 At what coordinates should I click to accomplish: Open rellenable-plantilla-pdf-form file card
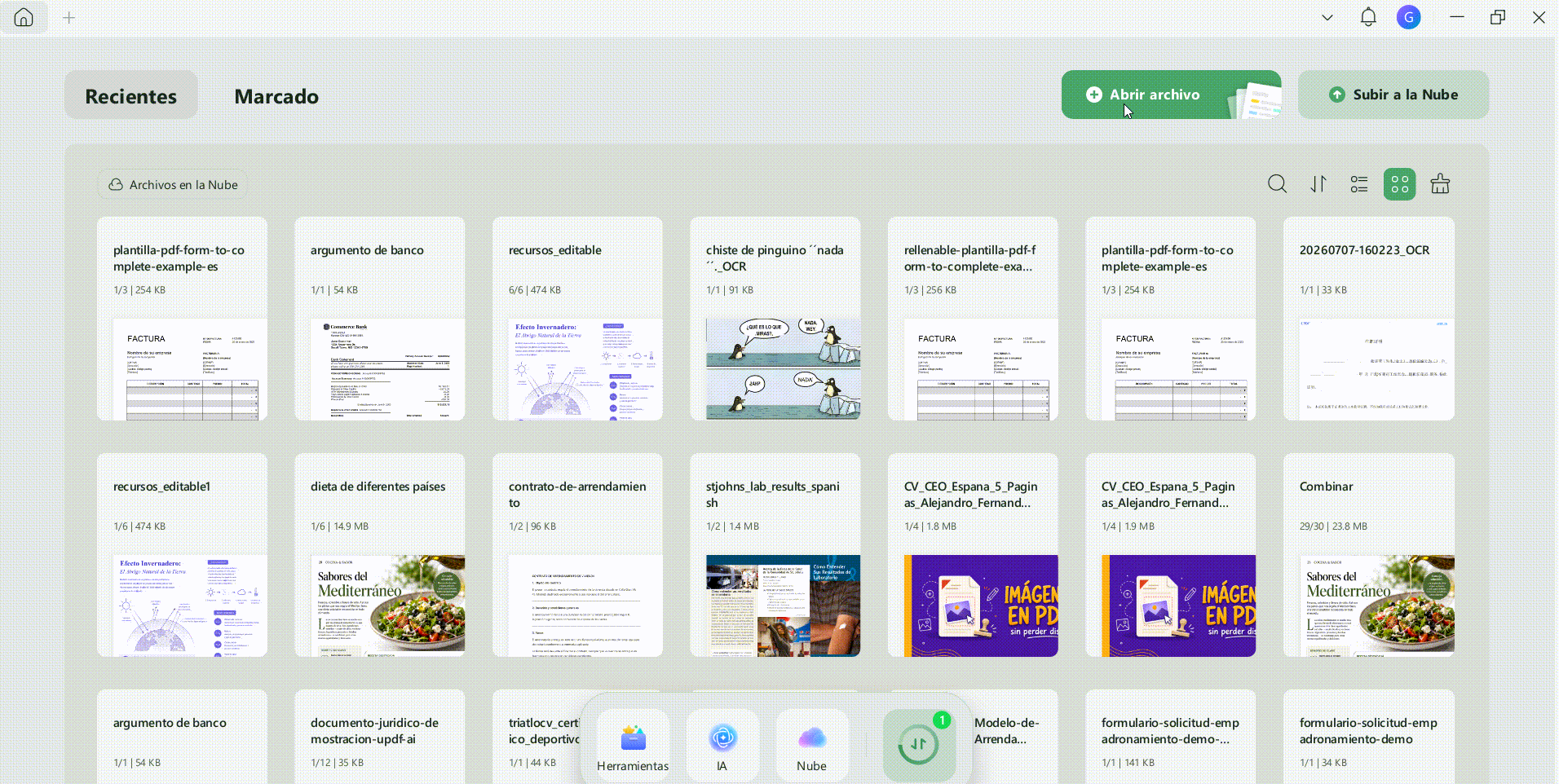pos(973,319)
